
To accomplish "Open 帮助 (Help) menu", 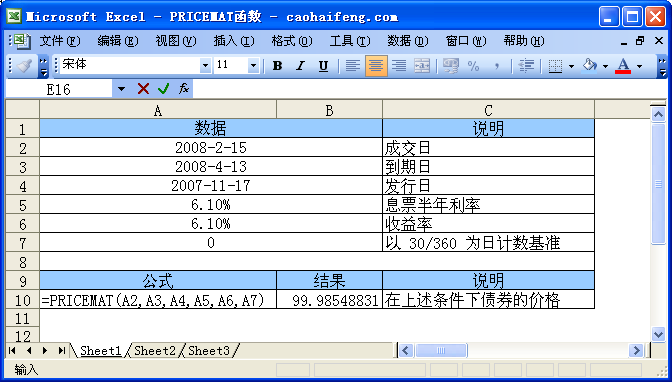I will 524,41.
